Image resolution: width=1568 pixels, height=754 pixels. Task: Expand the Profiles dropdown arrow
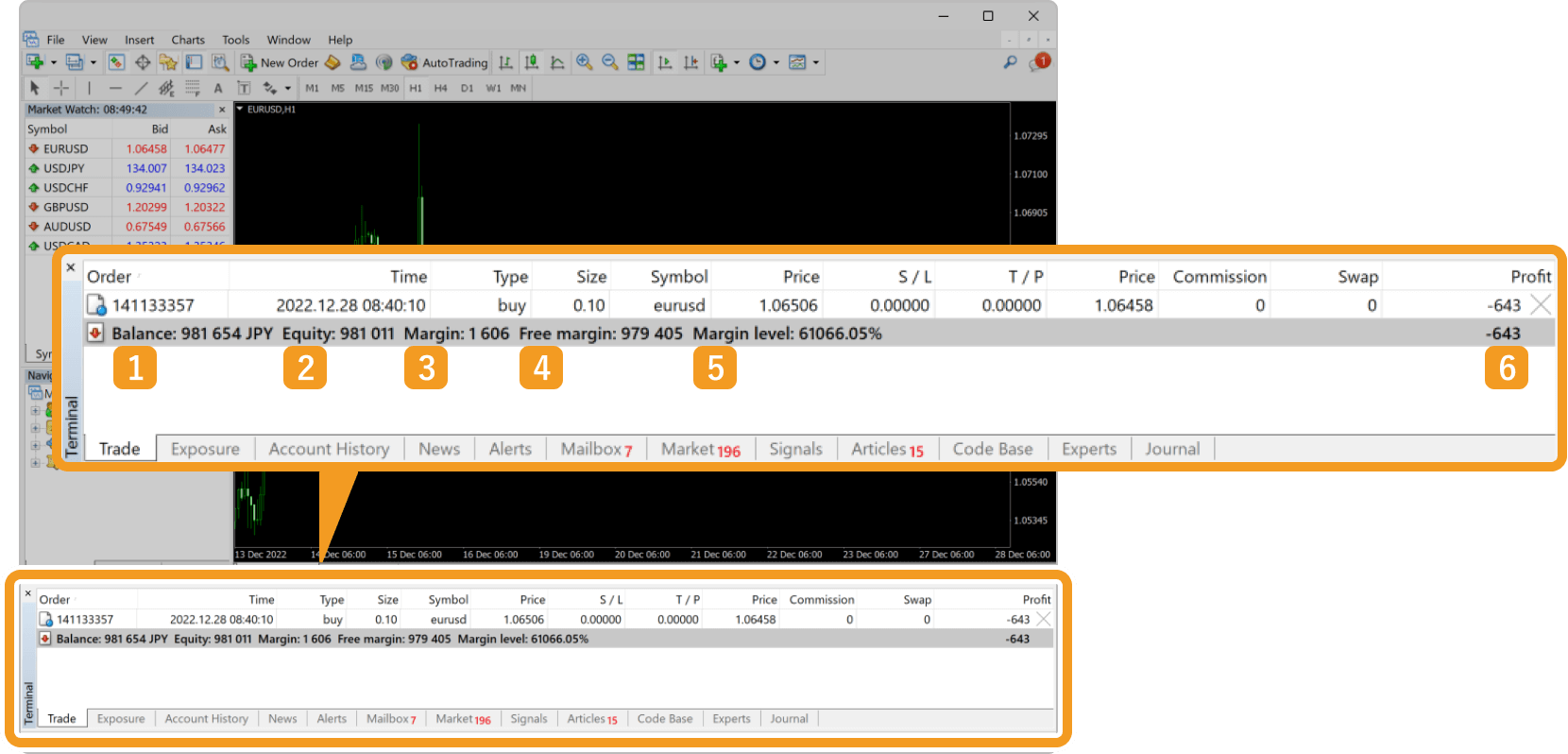click(x=93, y=62)
